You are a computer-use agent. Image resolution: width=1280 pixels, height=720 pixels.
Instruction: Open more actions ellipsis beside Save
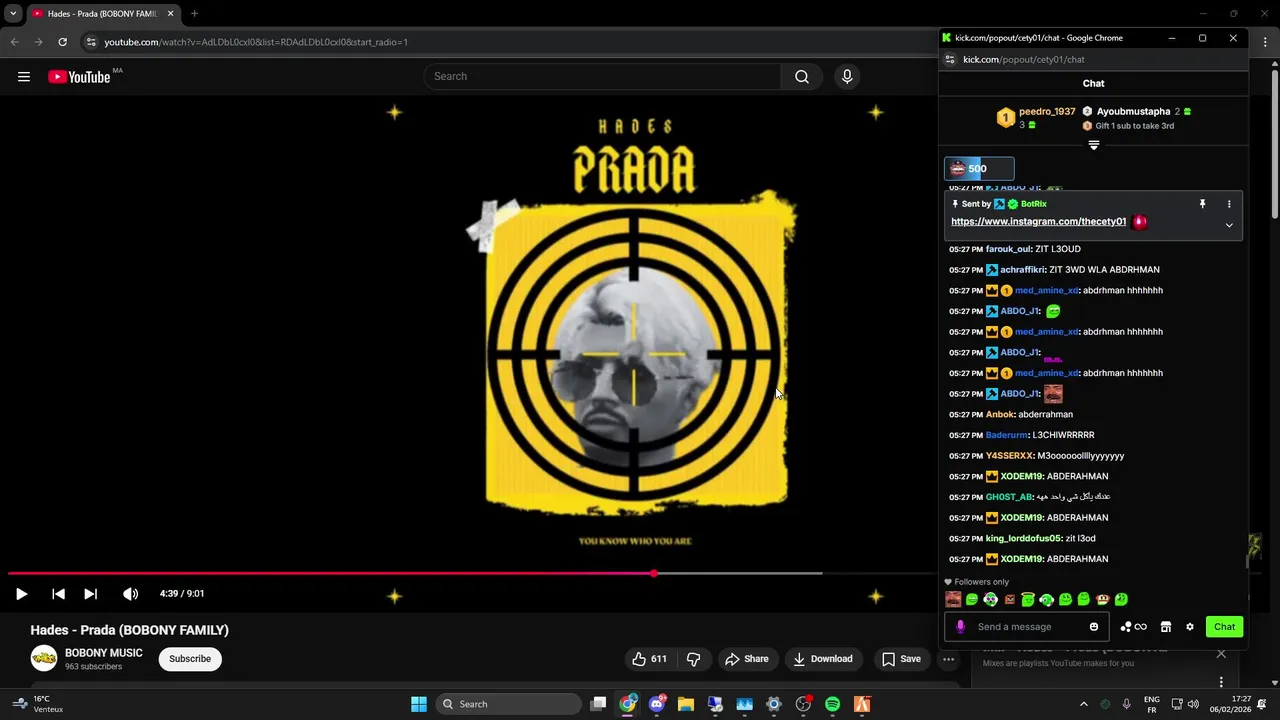(x=948, y=659)
